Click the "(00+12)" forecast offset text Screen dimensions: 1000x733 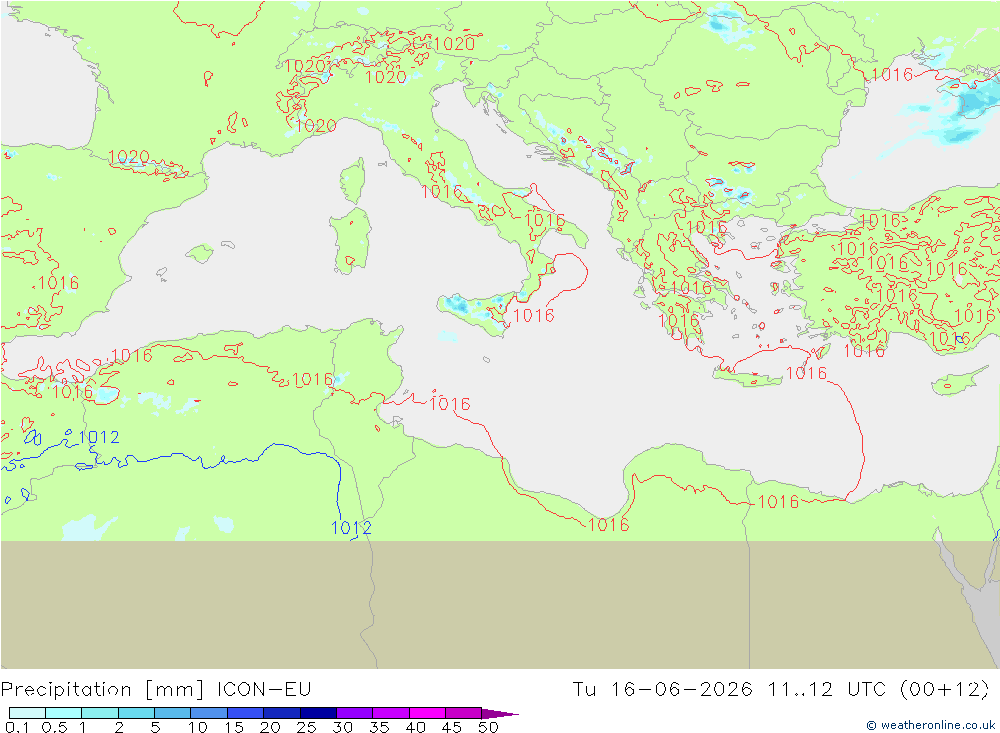point(944,690)
